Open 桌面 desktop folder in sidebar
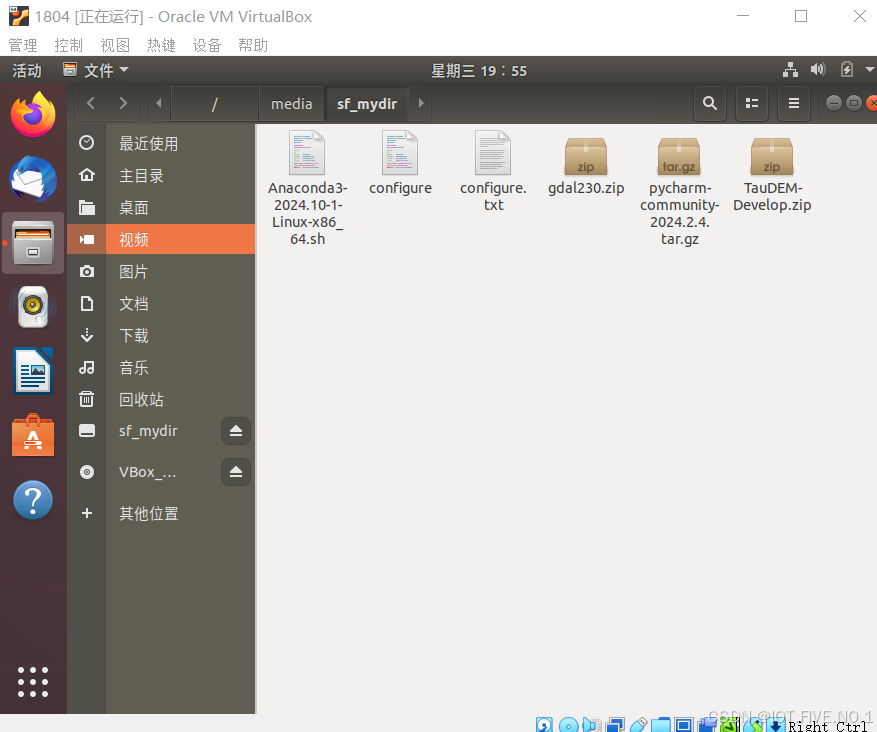 click(161, 207)
